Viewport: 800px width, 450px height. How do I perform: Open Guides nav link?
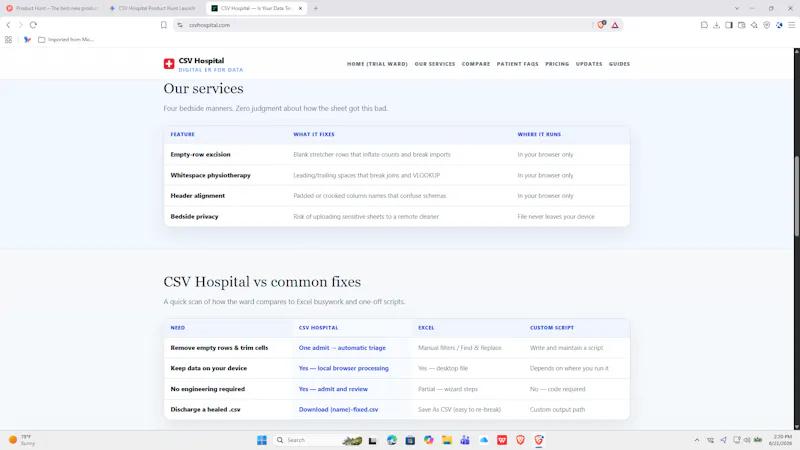point(619,64)
